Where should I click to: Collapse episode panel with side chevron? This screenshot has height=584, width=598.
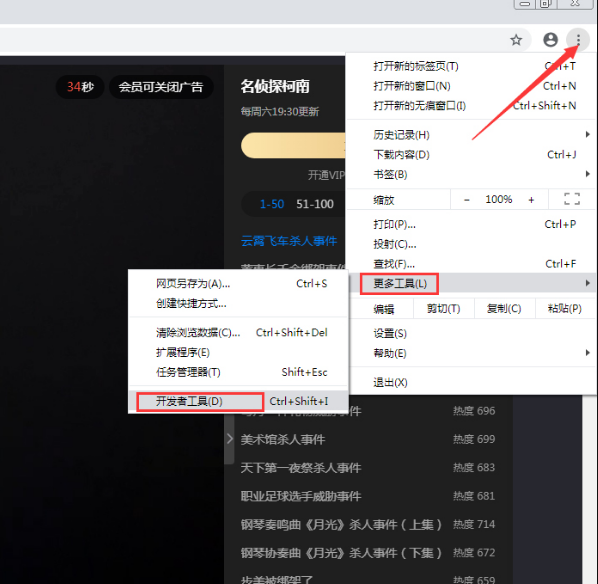pos(229,439)
